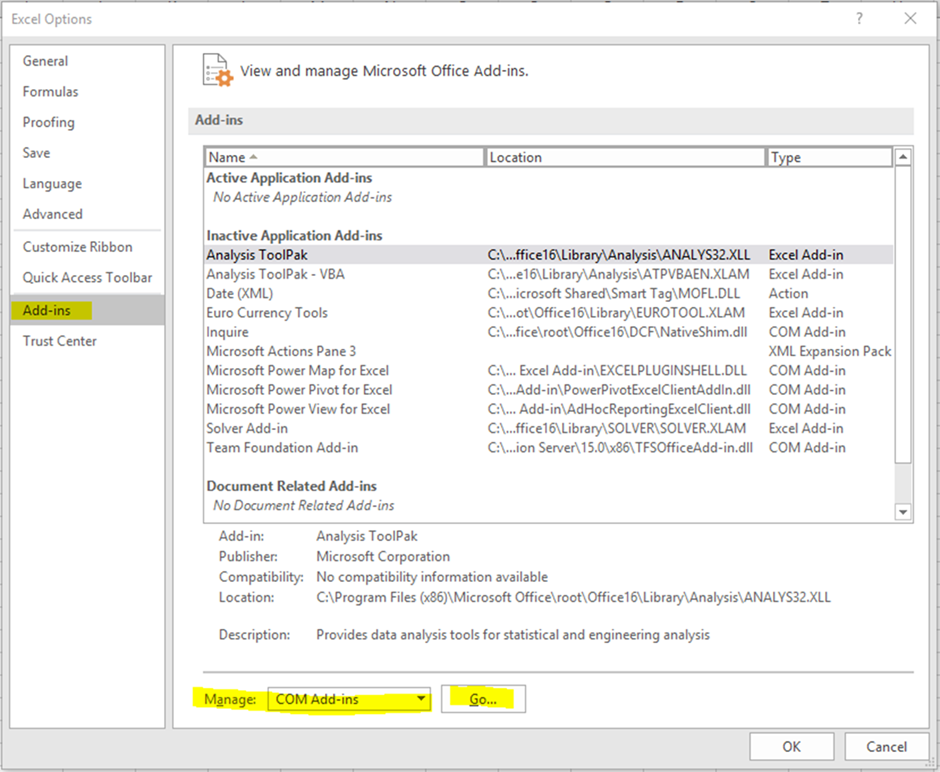Select the Date (XML) add-in

548,294
